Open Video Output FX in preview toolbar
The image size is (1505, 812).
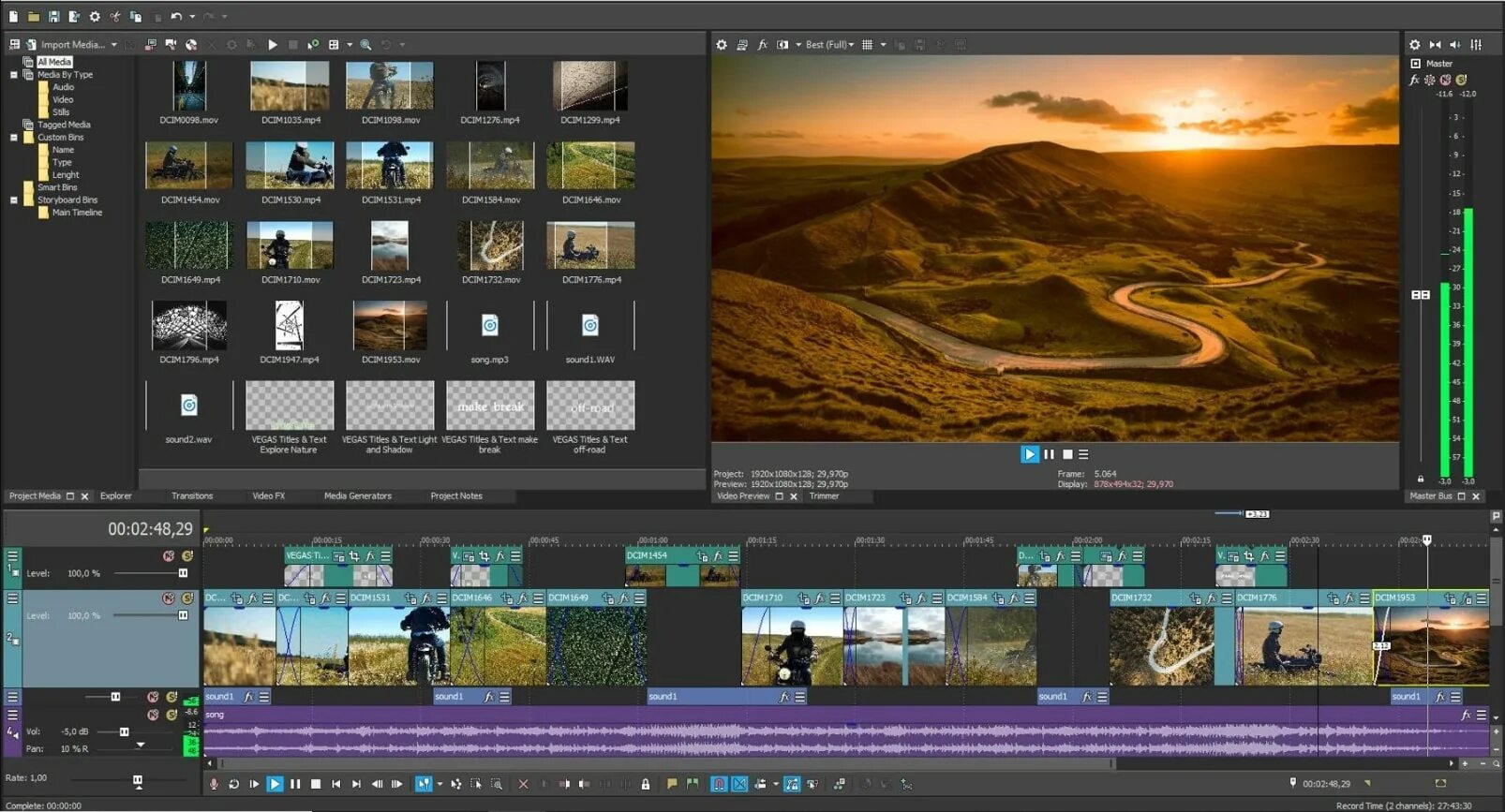[x=763, y=44]
